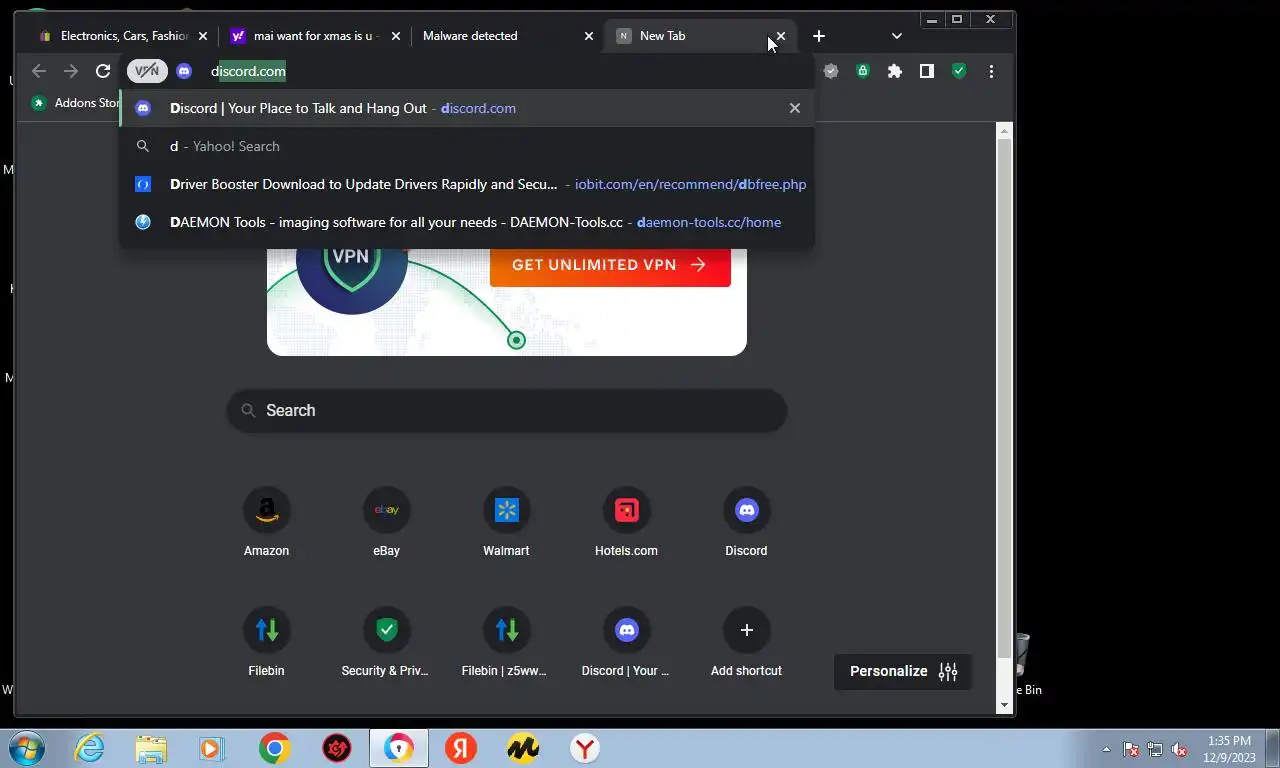Open the eBay shortcut
This screenshot has width=1280, height=768.
pyautogui.click(x=386, y=523)
